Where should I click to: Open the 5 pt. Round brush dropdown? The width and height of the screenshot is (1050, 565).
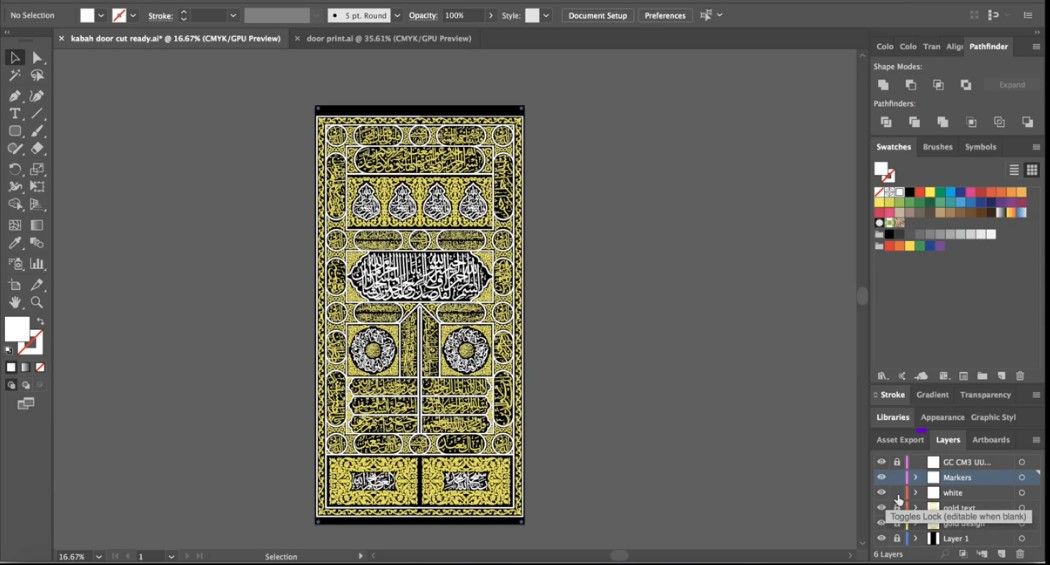(397, 15)
